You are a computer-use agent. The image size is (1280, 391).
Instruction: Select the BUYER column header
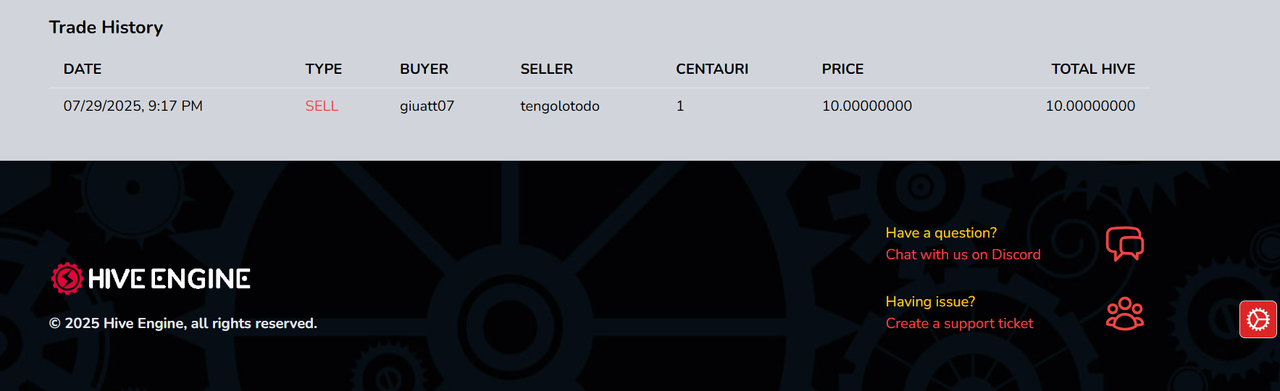(x=424, y=69)
